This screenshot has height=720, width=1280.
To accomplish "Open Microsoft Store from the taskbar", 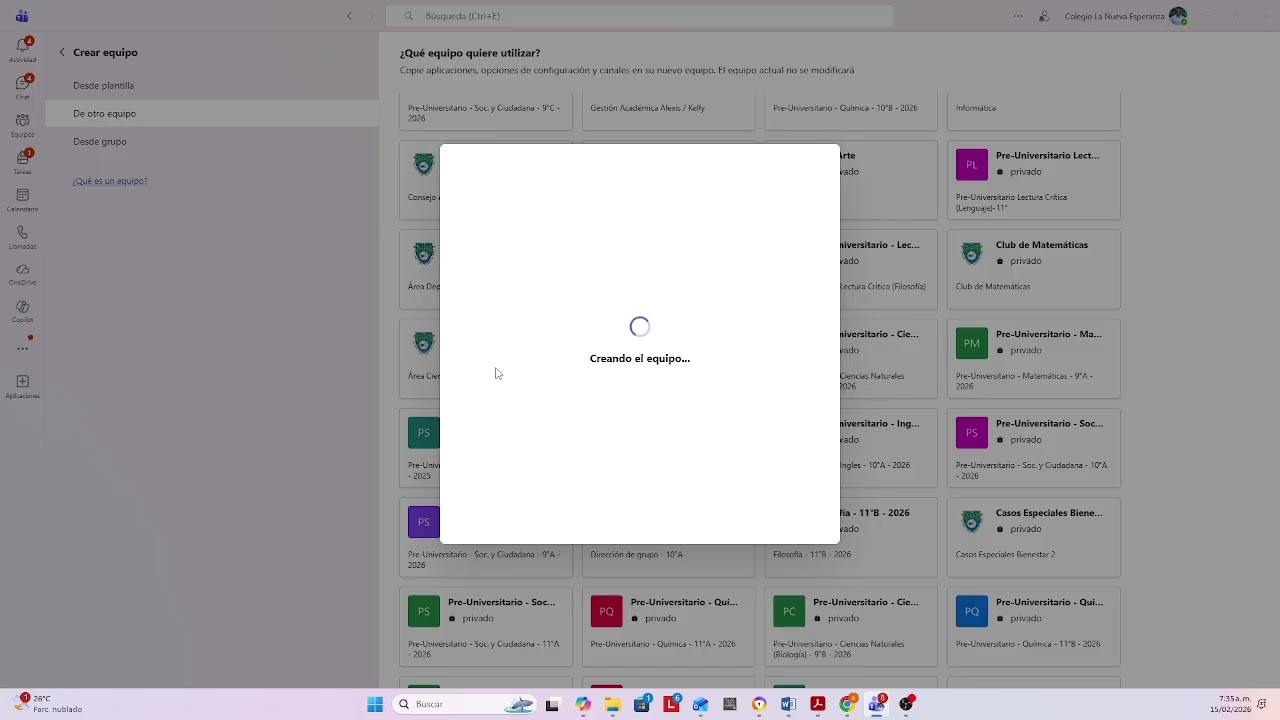I will pos(642,704).
